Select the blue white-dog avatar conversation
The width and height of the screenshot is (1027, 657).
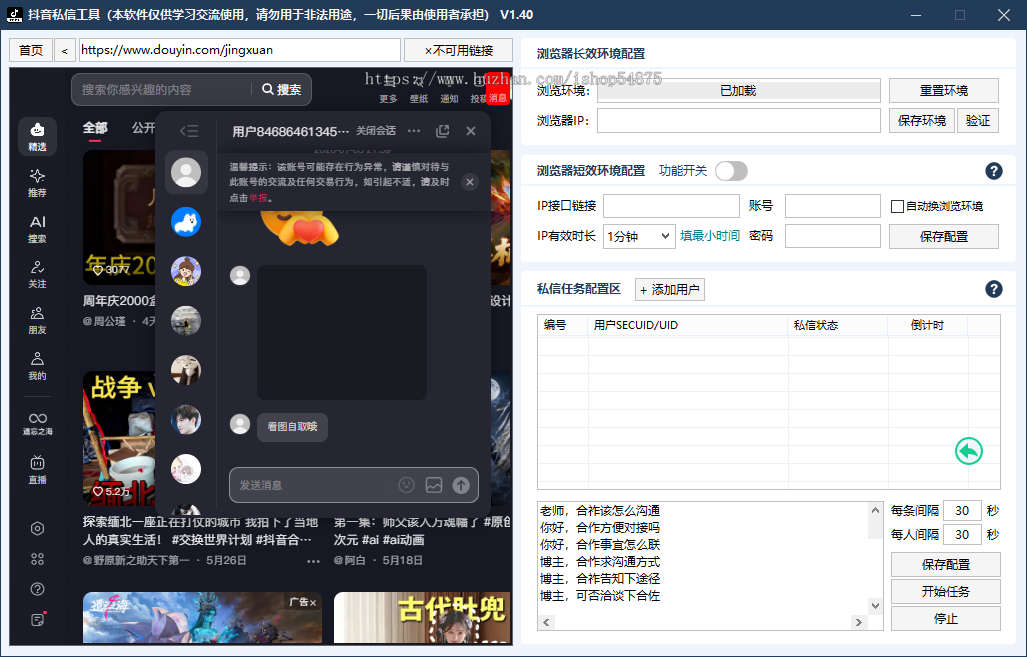tap(186, 222)
